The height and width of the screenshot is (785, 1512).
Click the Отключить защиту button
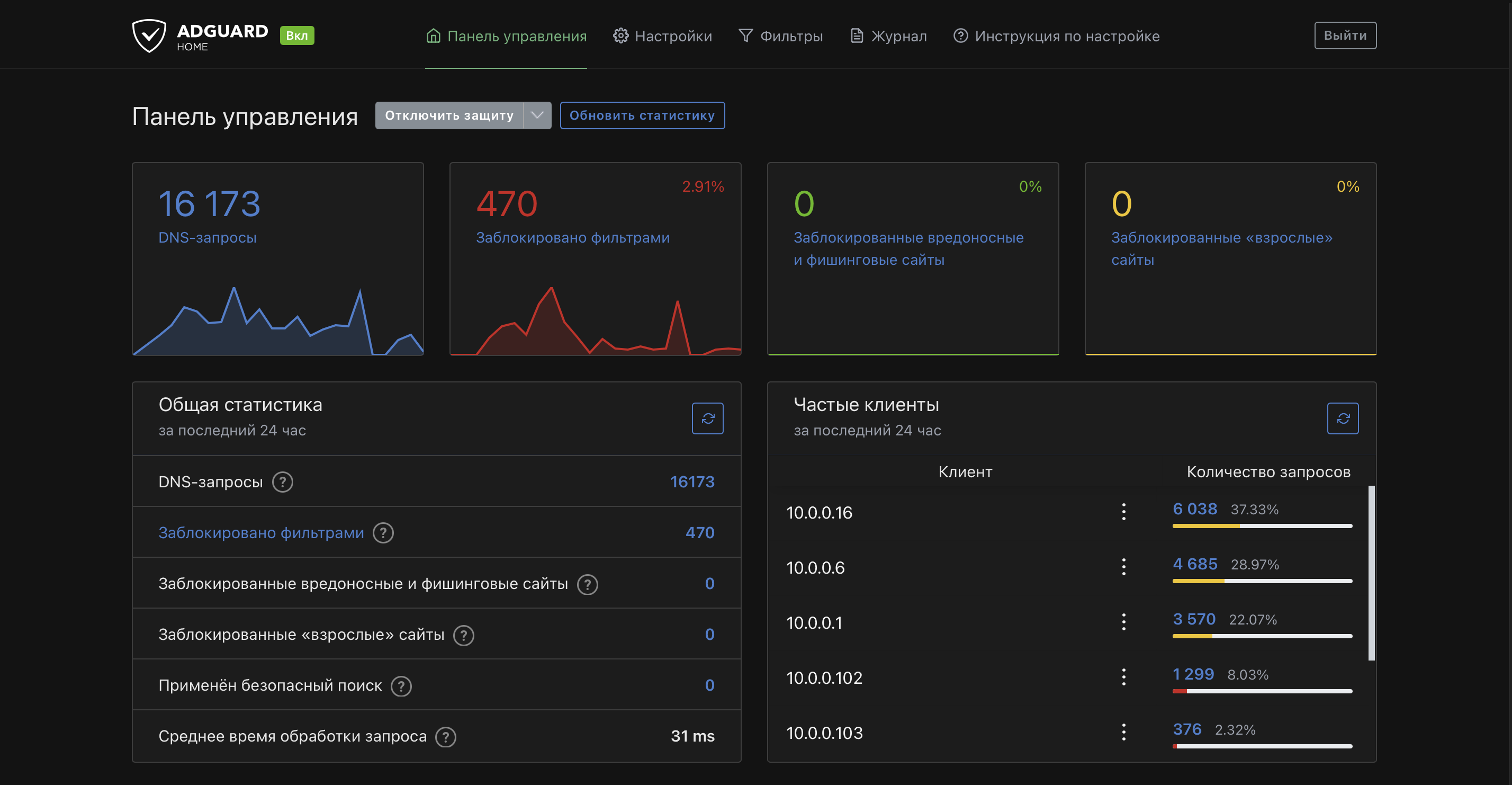tap(449, 115)
